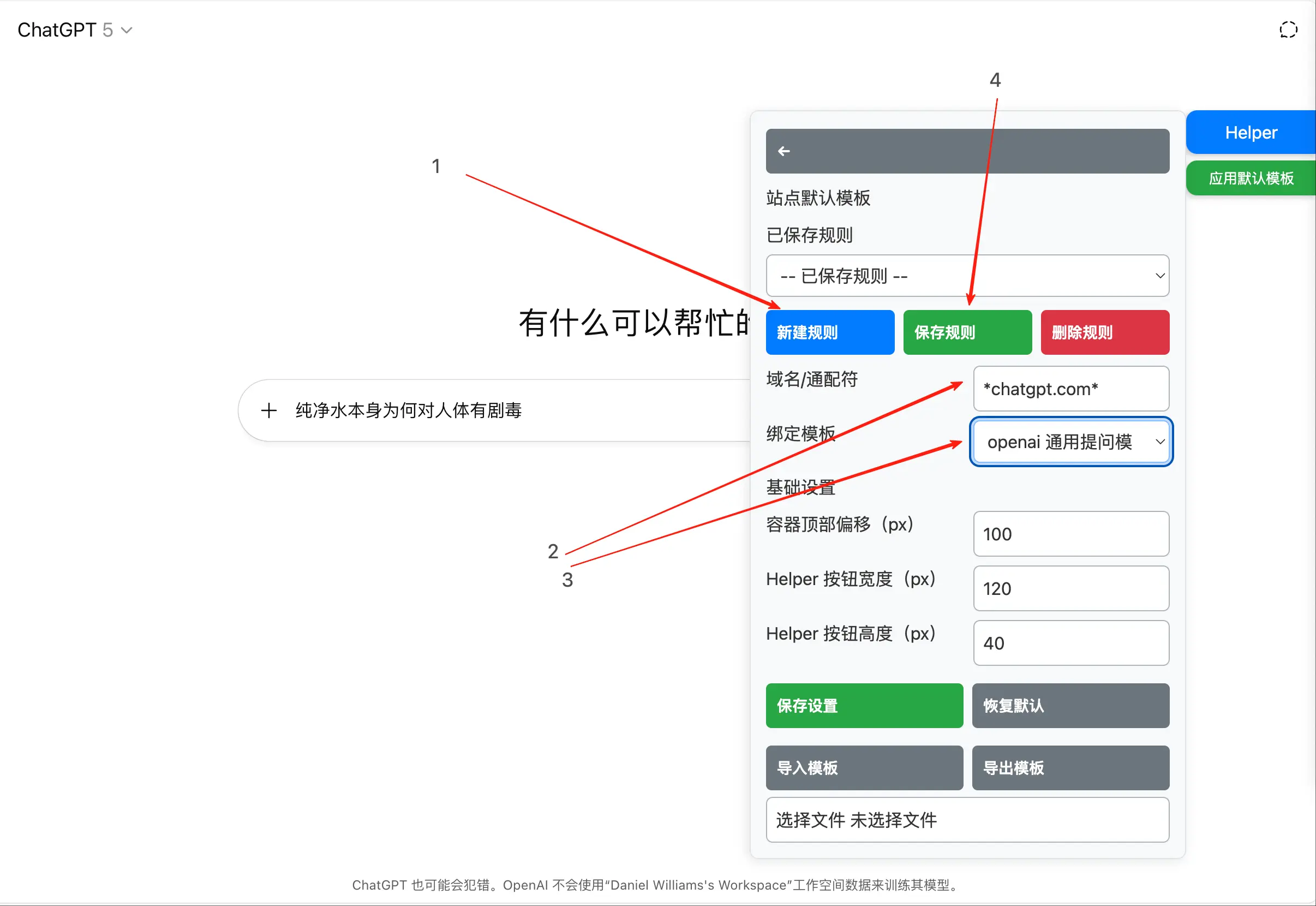Viewport: 1316px width, 906px height.
Task: Open the ChatGPT 5 model selector
Action: 75,29
